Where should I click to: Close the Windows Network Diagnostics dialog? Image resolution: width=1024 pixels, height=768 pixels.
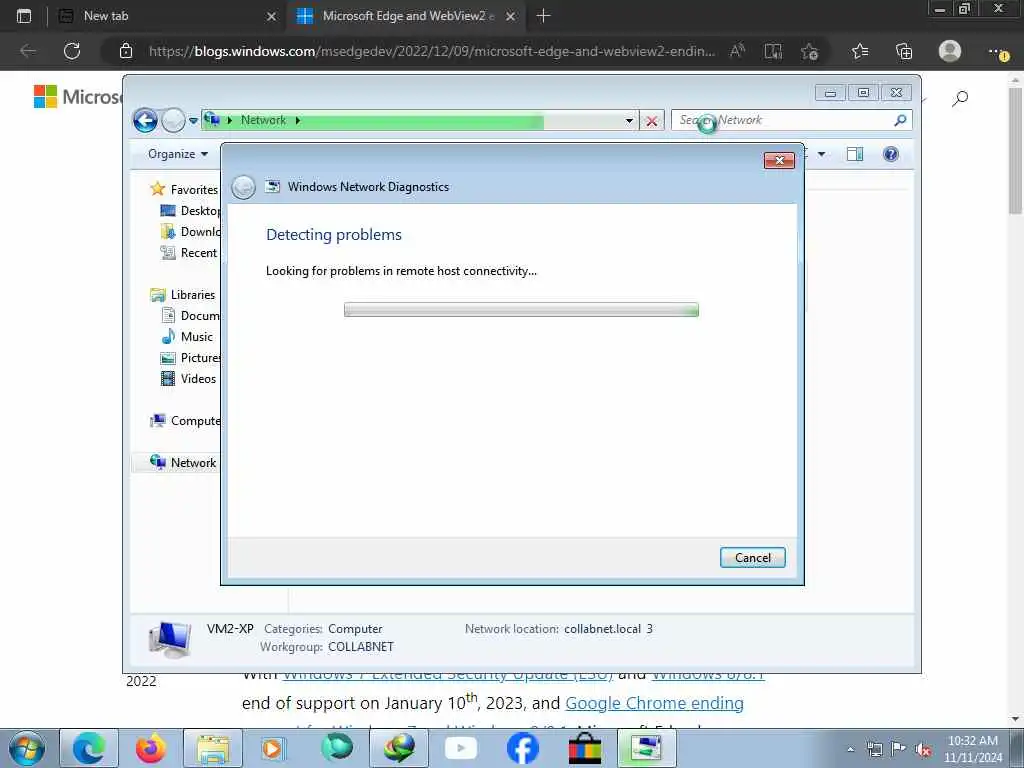point(779,161)
